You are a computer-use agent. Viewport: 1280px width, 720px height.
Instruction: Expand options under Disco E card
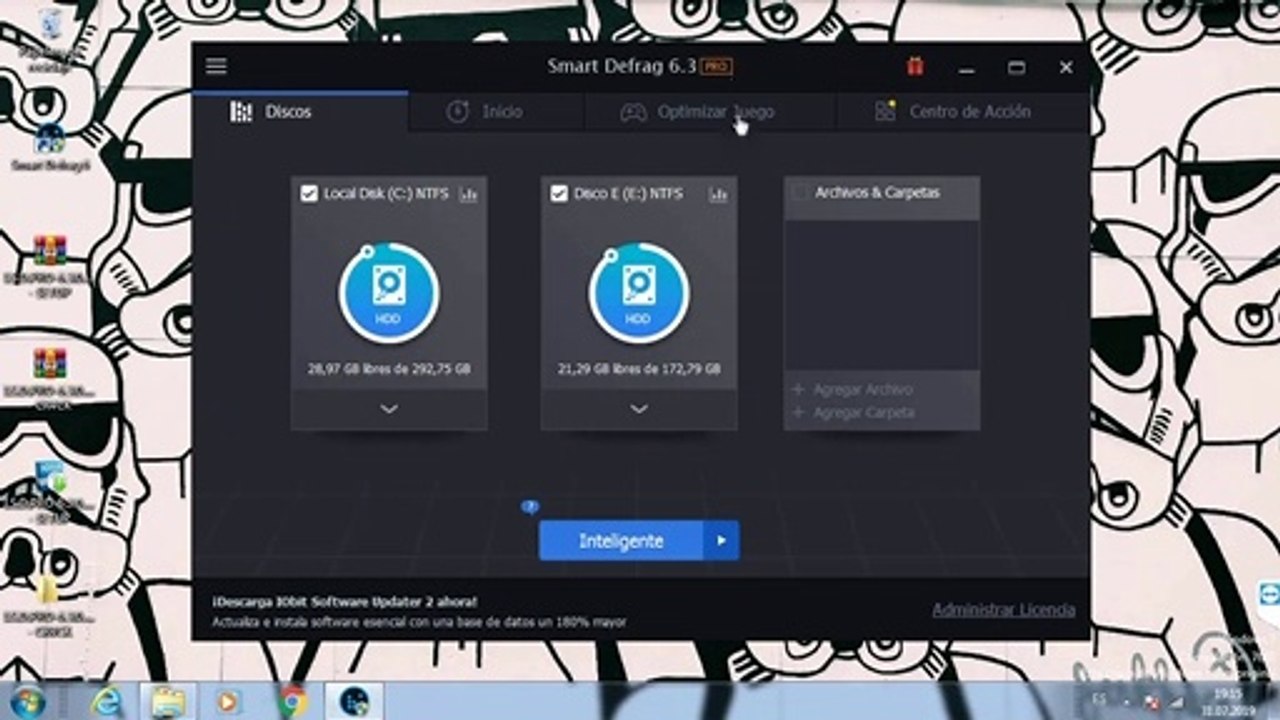click(x=639, y=409)
